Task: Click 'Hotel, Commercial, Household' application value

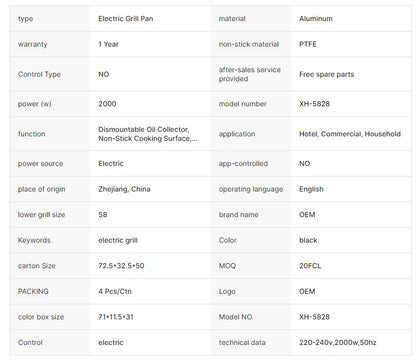Action: pos(350,134)
